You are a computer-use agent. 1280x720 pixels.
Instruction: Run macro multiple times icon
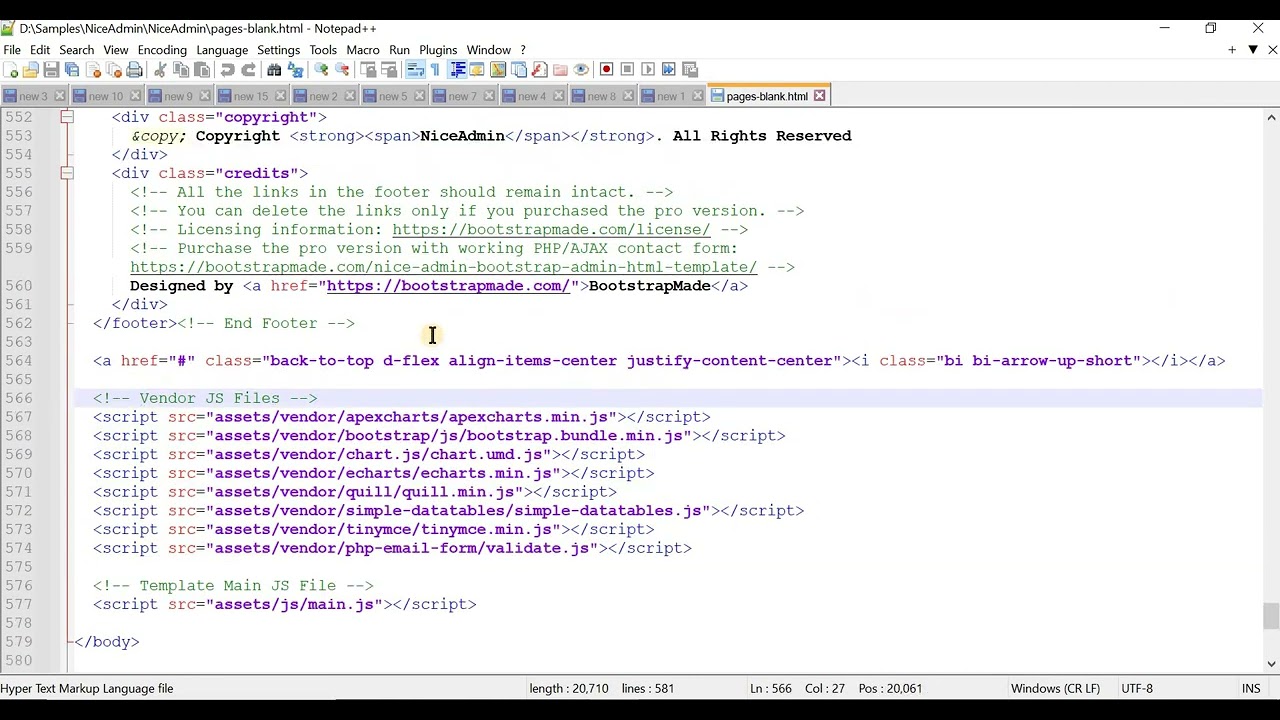[669, 69]
